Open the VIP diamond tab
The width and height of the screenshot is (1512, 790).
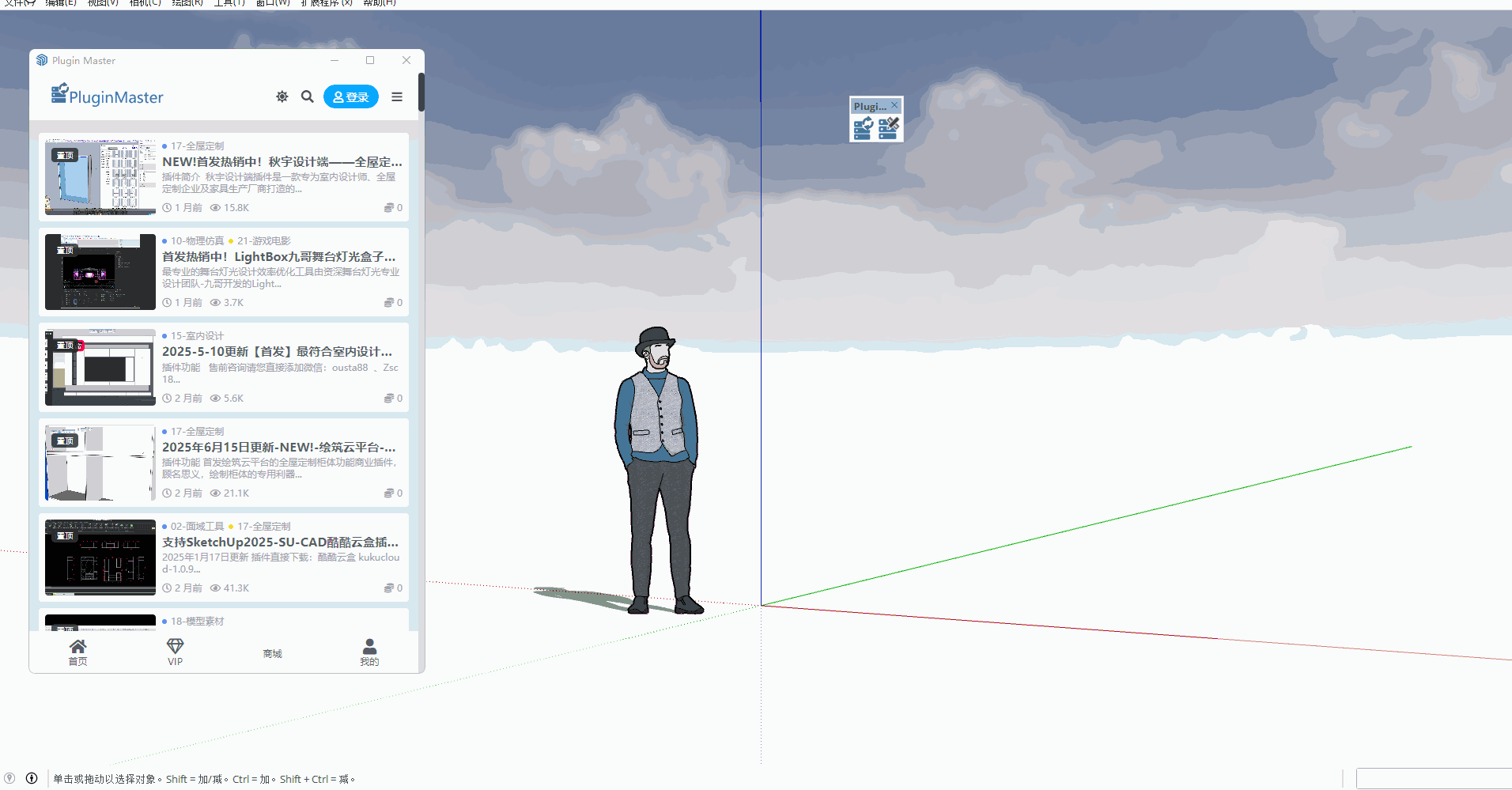click(175, 652)
